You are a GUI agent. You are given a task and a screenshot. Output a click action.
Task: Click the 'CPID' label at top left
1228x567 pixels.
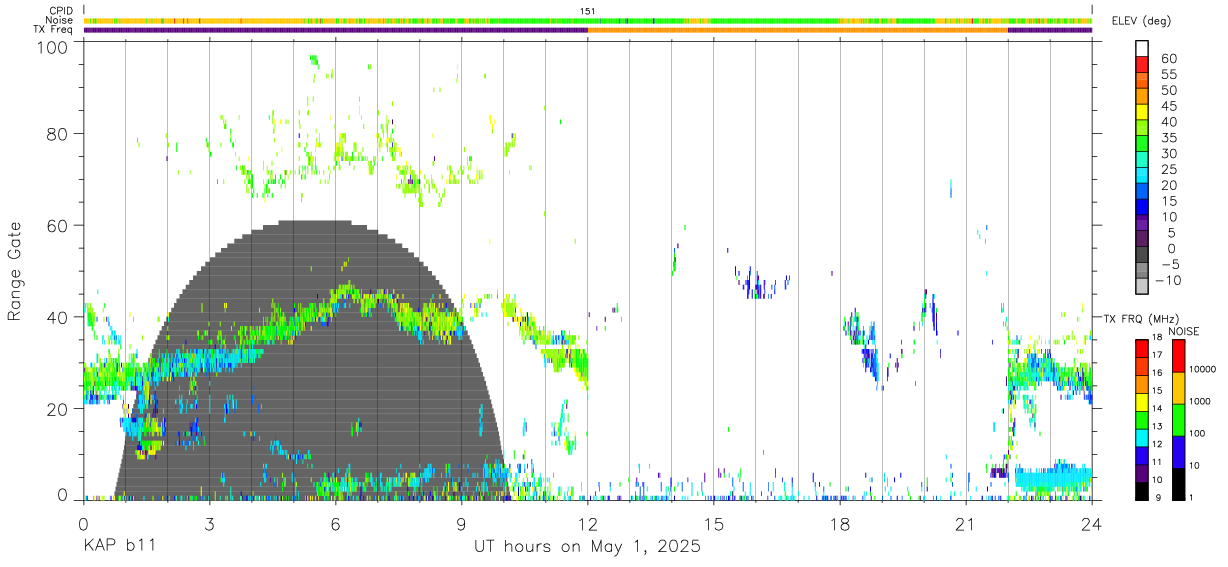coord(61,10)
